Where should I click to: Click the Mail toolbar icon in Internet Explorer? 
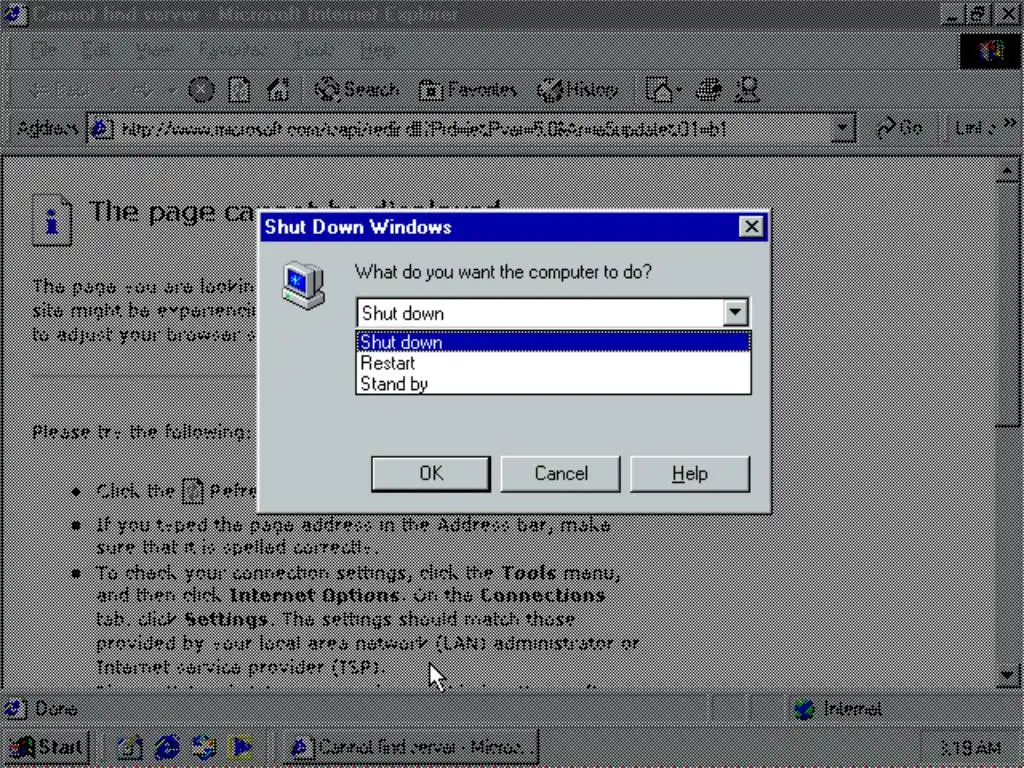662,89
